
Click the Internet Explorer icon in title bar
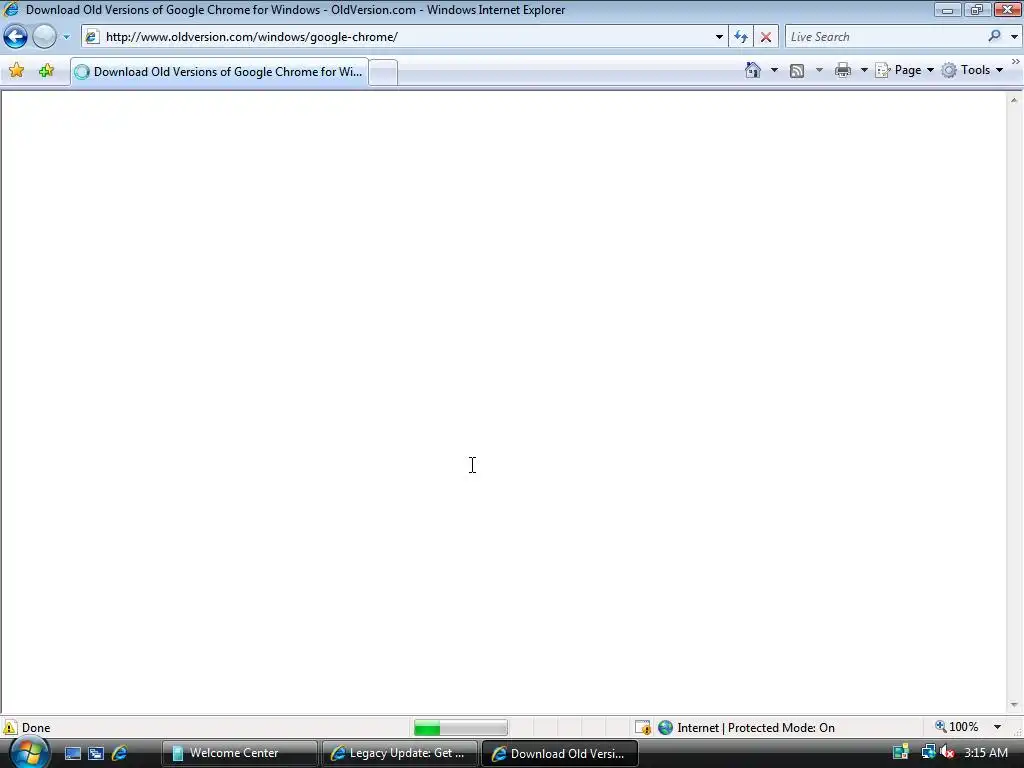11,9
